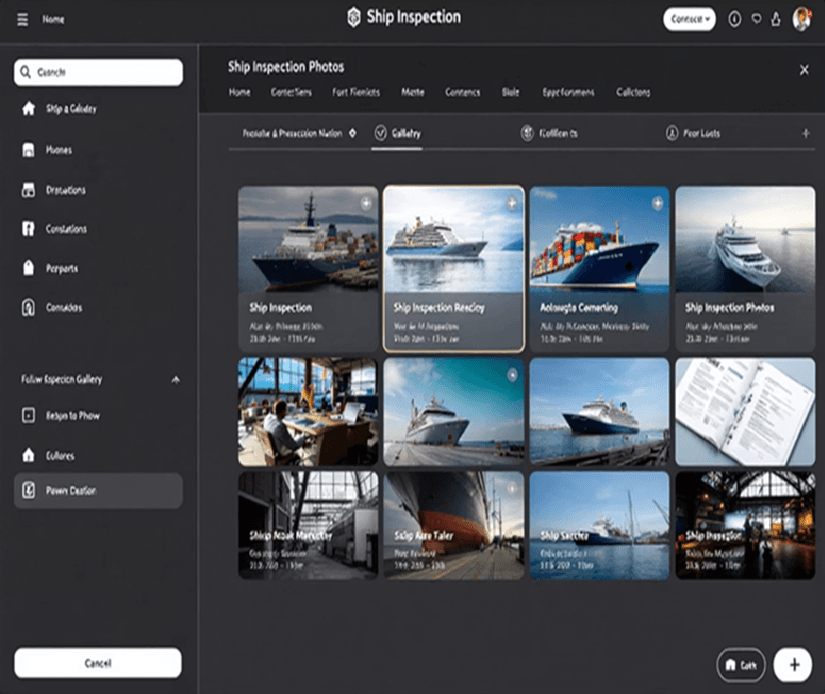The image size is (825, 694).
Task: Collapse the Full Inspection Gallery section
Action: click(176, 380)
